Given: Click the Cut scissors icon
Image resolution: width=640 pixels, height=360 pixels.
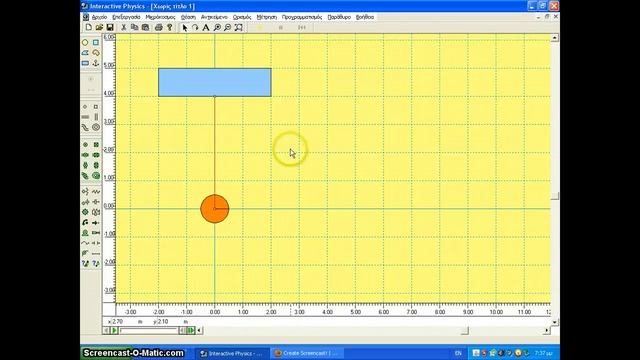Looking at the screenshot, I should pos(124,27).
